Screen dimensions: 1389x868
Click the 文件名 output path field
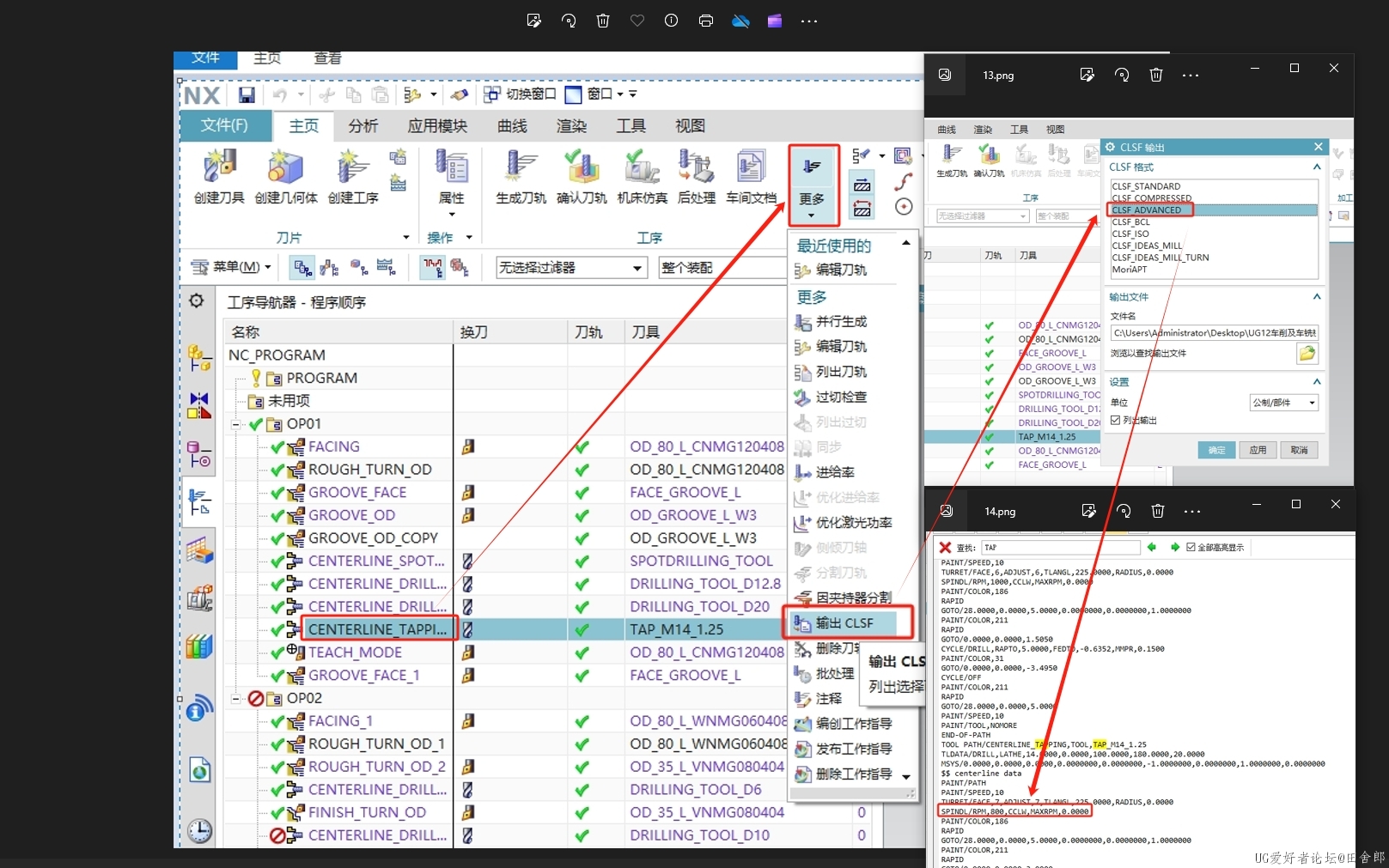tap(1214, 333)
